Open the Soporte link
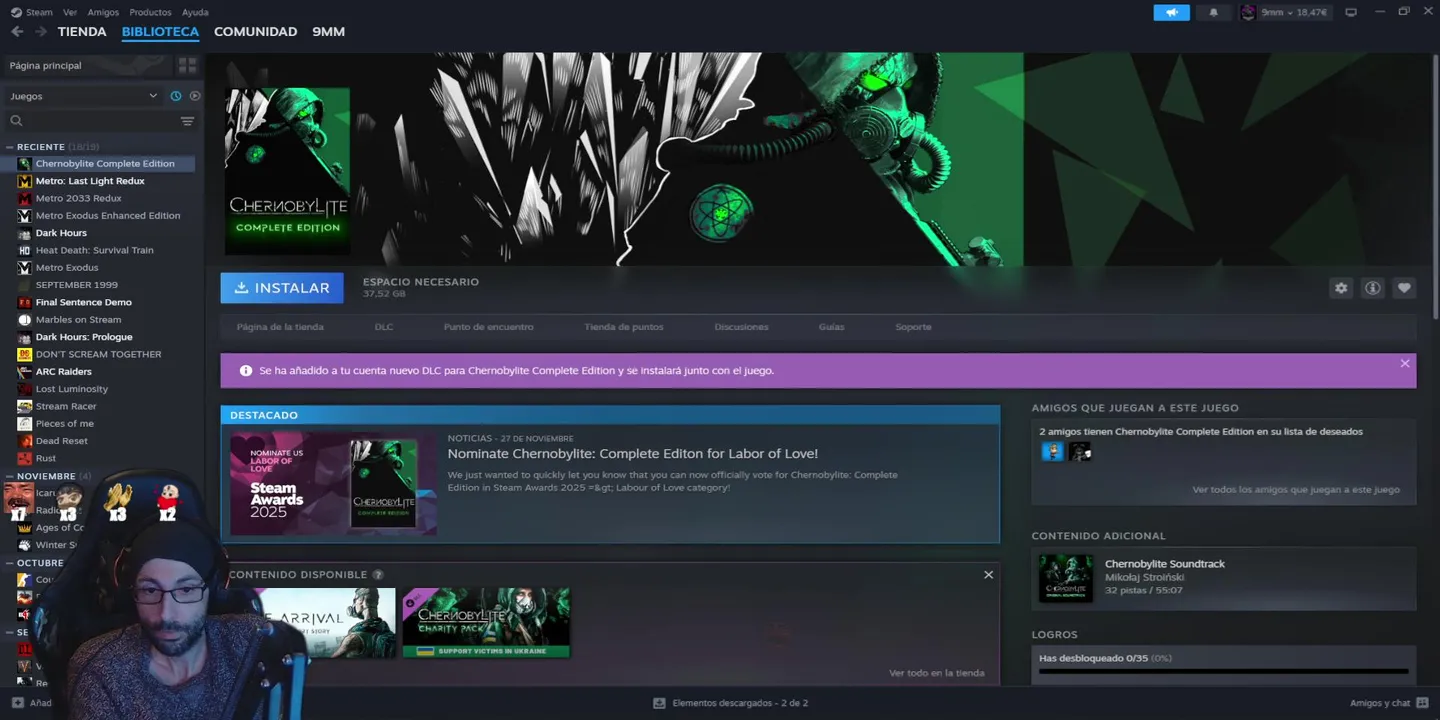Viewport: 1440px width, 720px height. click(913, 327)
